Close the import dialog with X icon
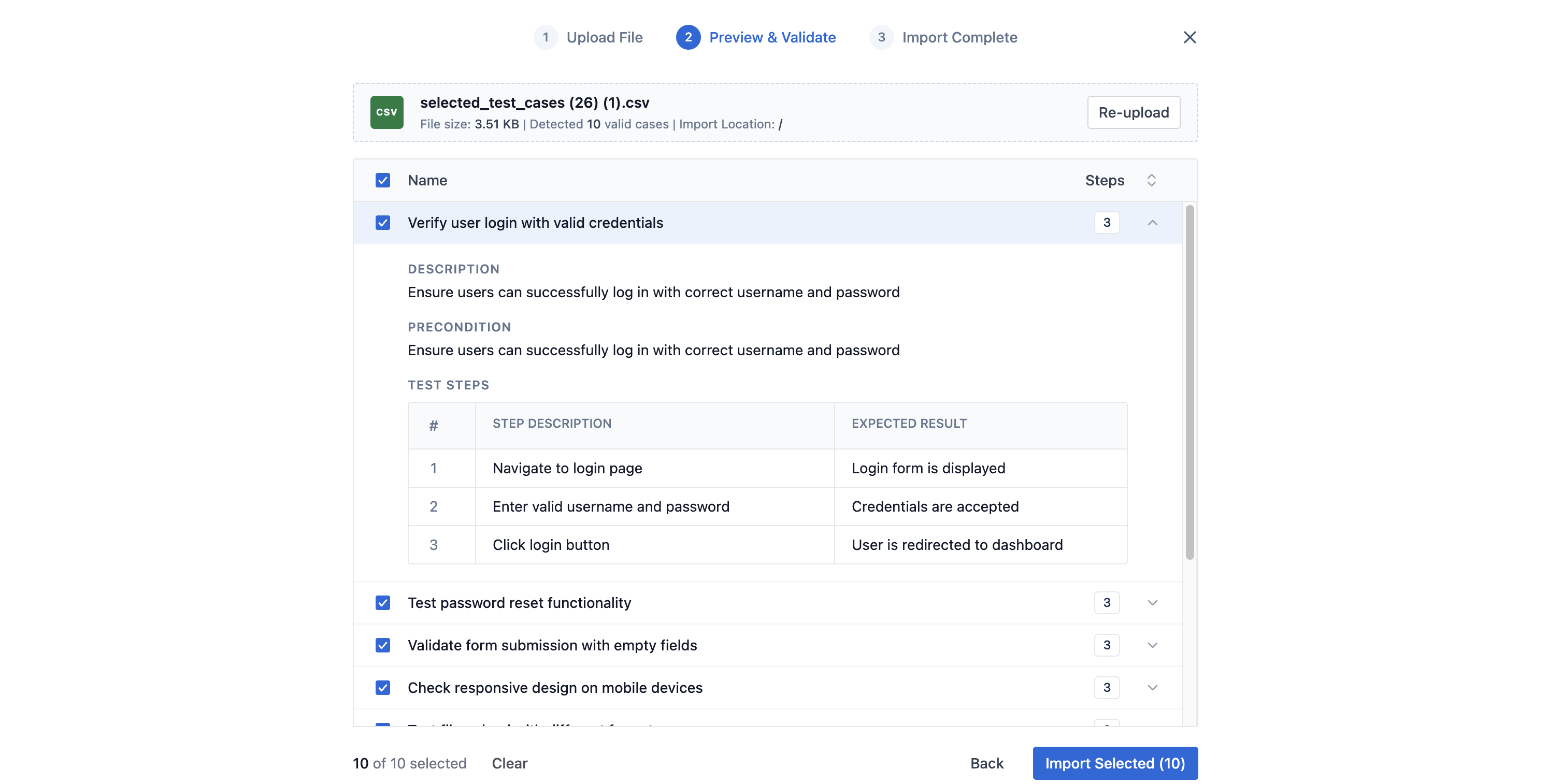 (1189, 37)
